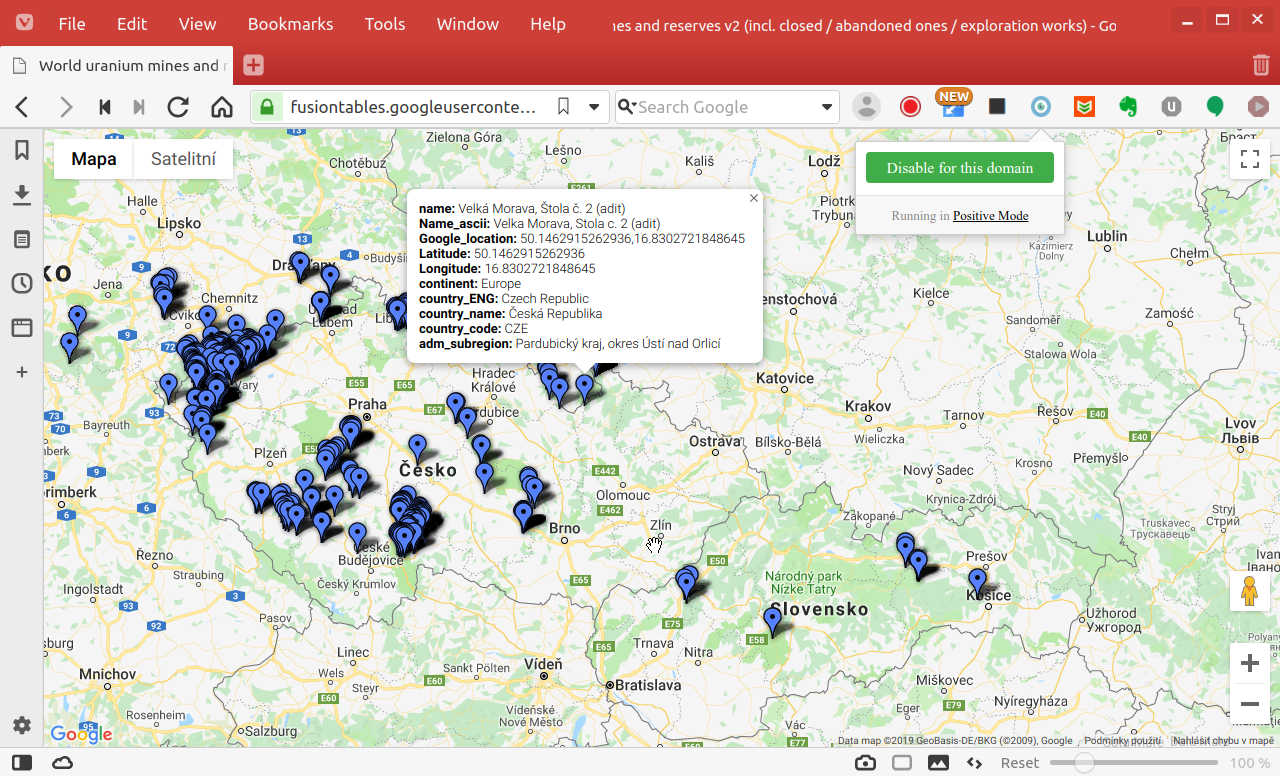
Task: Open the green chat bubble extension
Action: coord(1215,107)
